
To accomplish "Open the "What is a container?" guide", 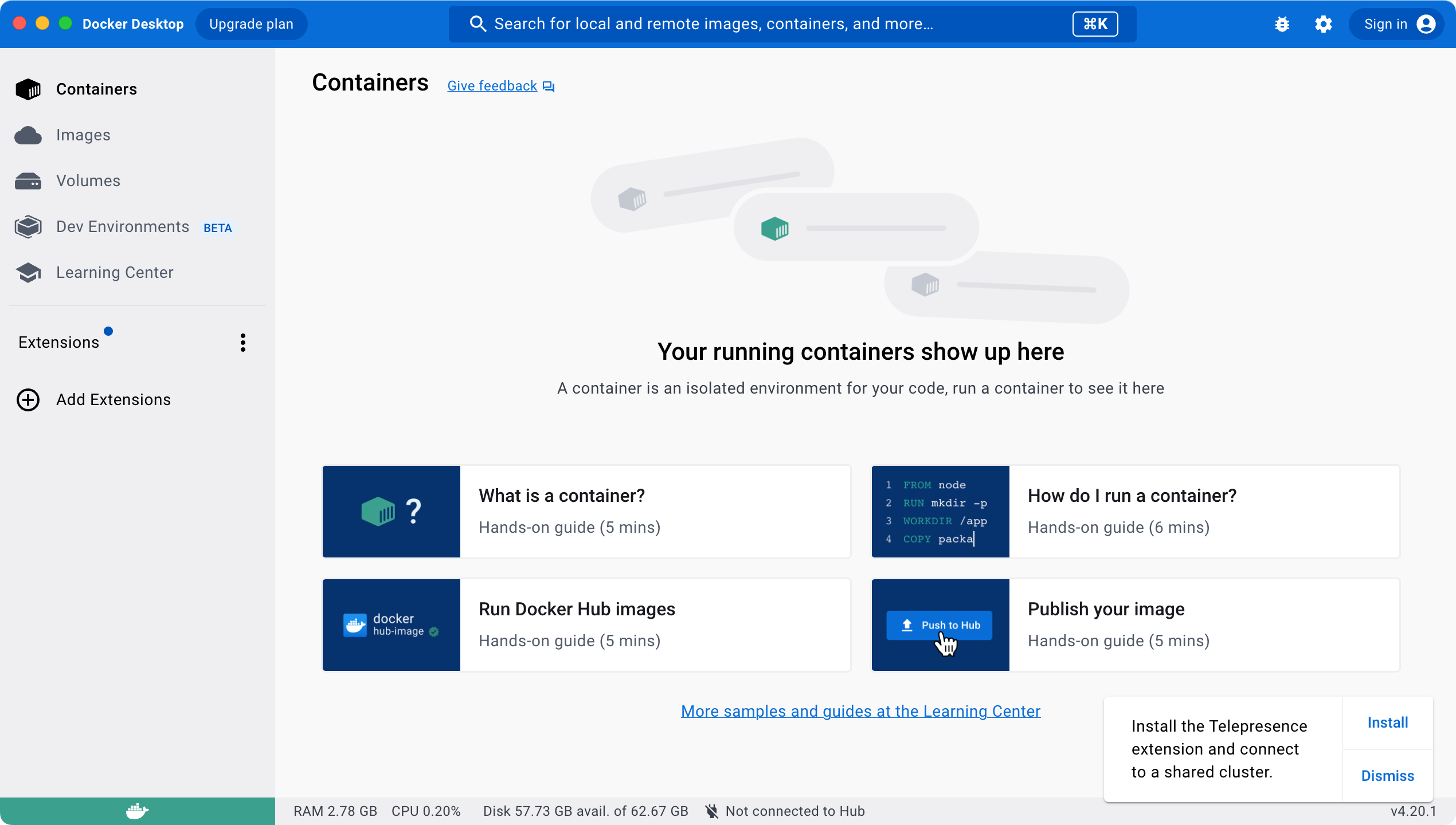I will [586, 511].
